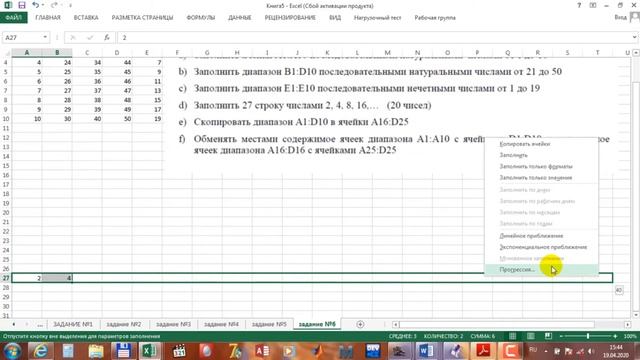This screenshot has width=640, height=360.
Task: Select column C header
Action: point(87,53)
